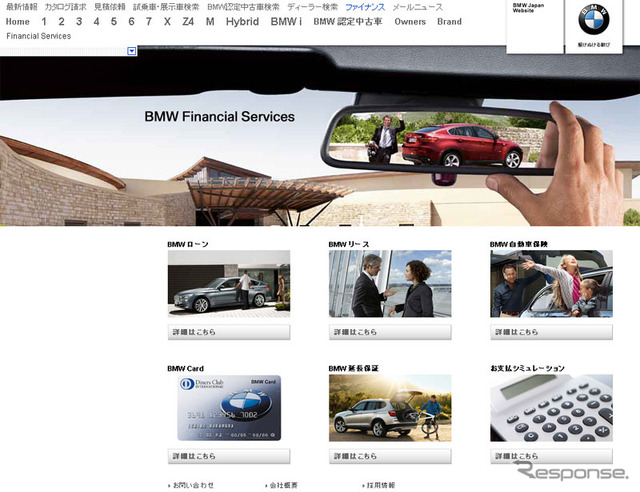
Task: Open the Owners menu item
Action: [410, 22]
